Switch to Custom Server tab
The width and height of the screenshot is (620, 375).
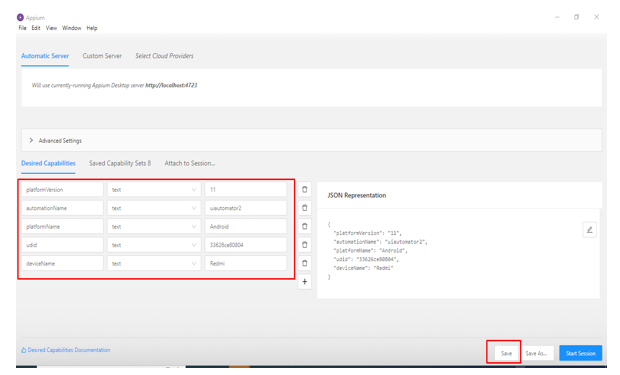102,56
